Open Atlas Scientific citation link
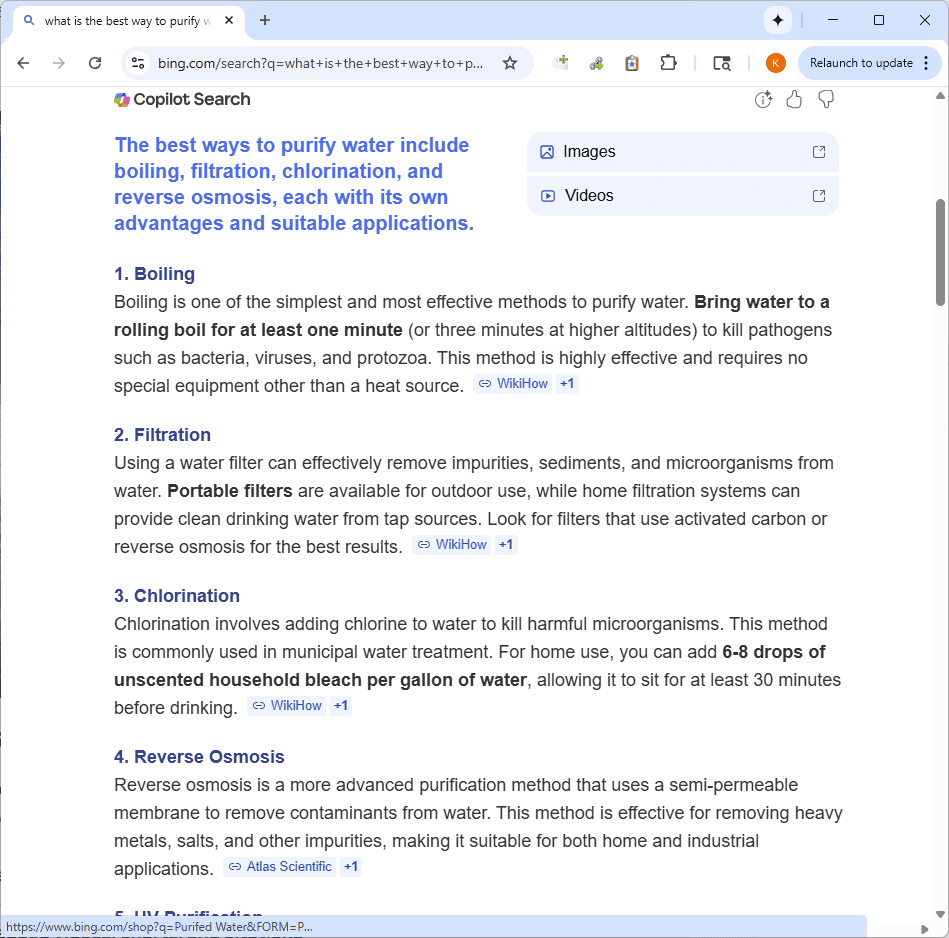 pyautogui.click(x=280, y=867)
